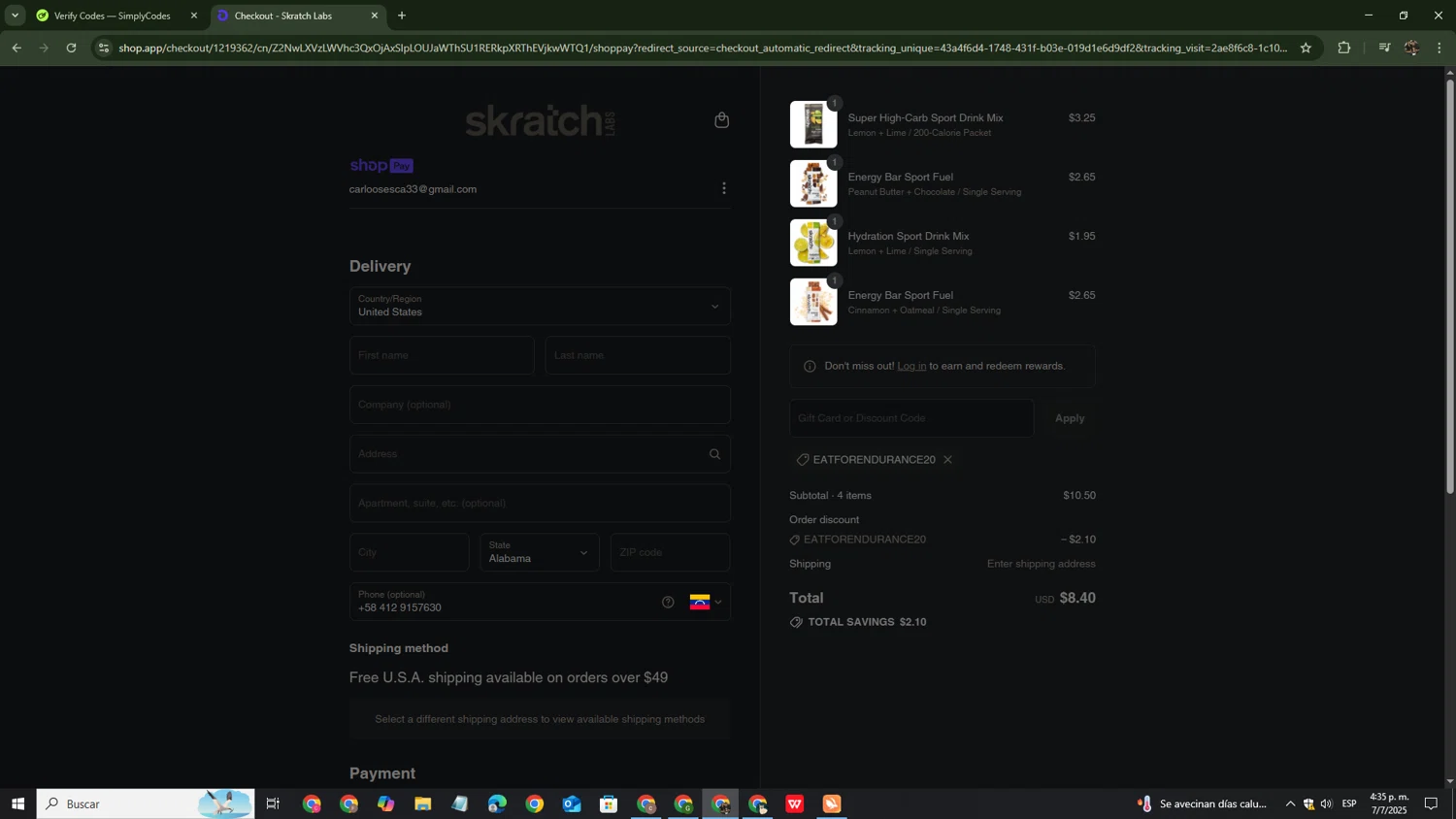Open Microsoft Store from taskbar

click(609, 803)
